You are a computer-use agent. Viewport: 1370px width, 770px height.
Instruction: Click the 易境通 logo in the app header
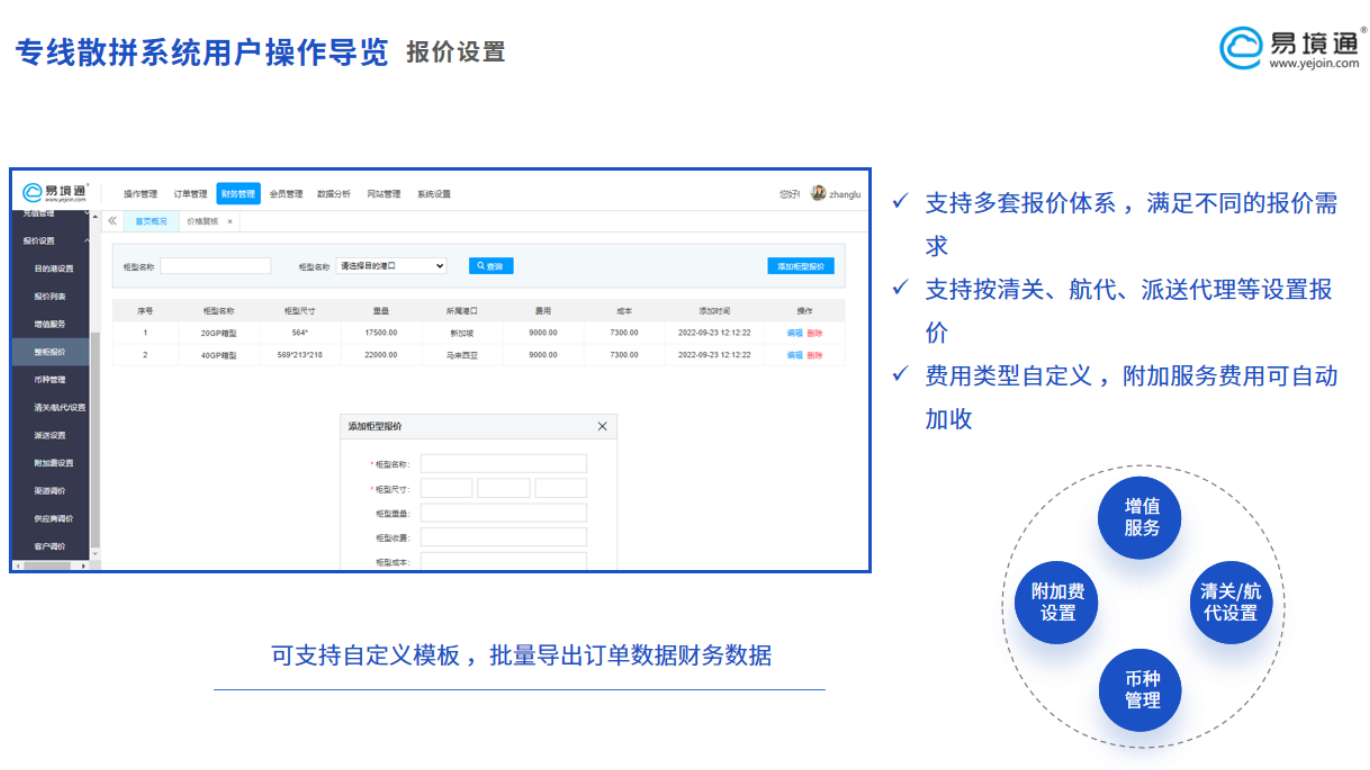click(x=55, y=191)
